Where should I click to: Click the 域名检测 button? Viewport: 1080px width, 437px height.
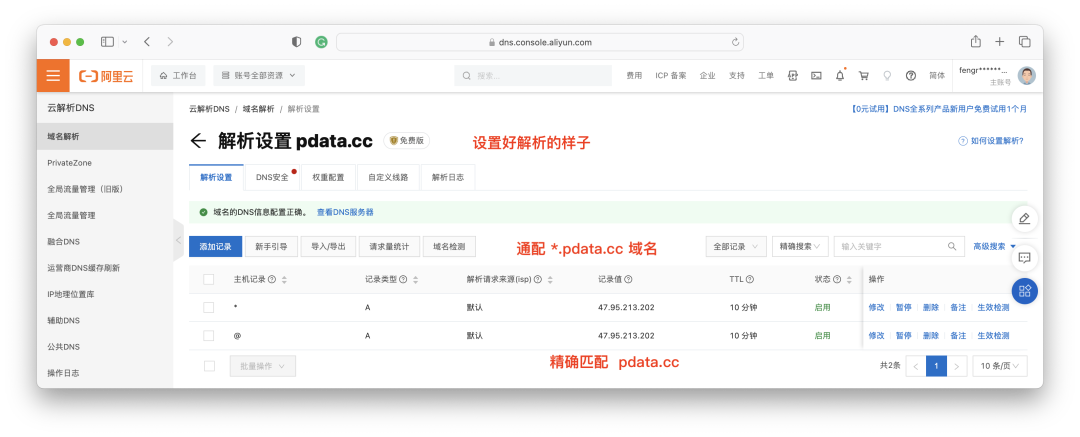point(449,246)
